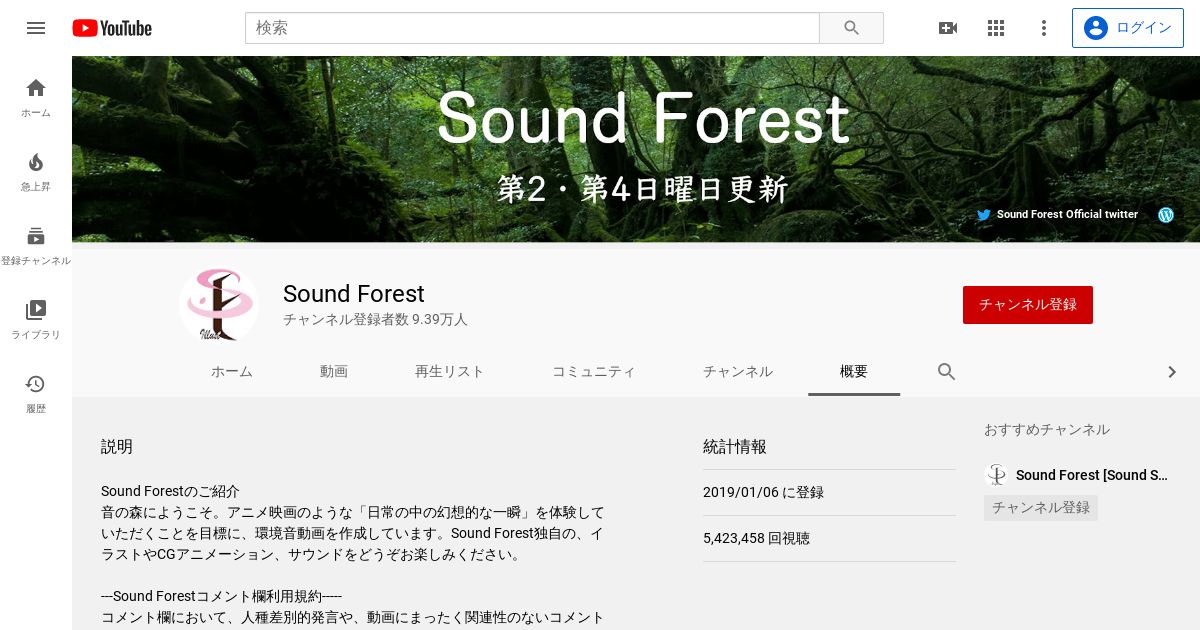Open 急上昇 trending in the sidebar
Image resolution: width=1200 pixels, height=630 pixels.
pos(36,171)
